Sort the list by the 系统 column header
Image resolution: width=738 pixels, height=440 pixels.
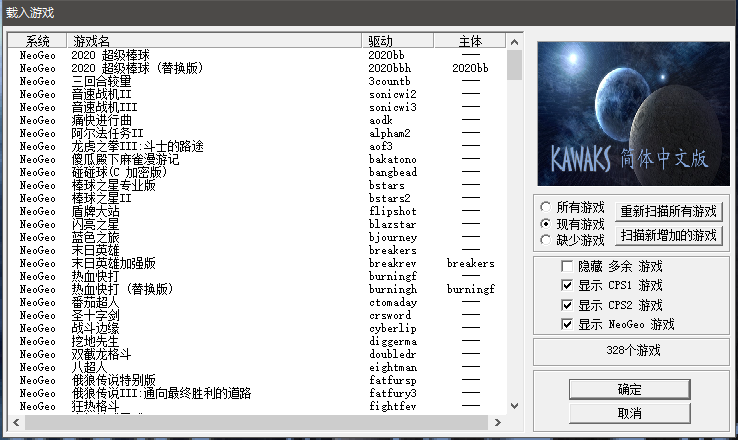click(x=38, y=41)
